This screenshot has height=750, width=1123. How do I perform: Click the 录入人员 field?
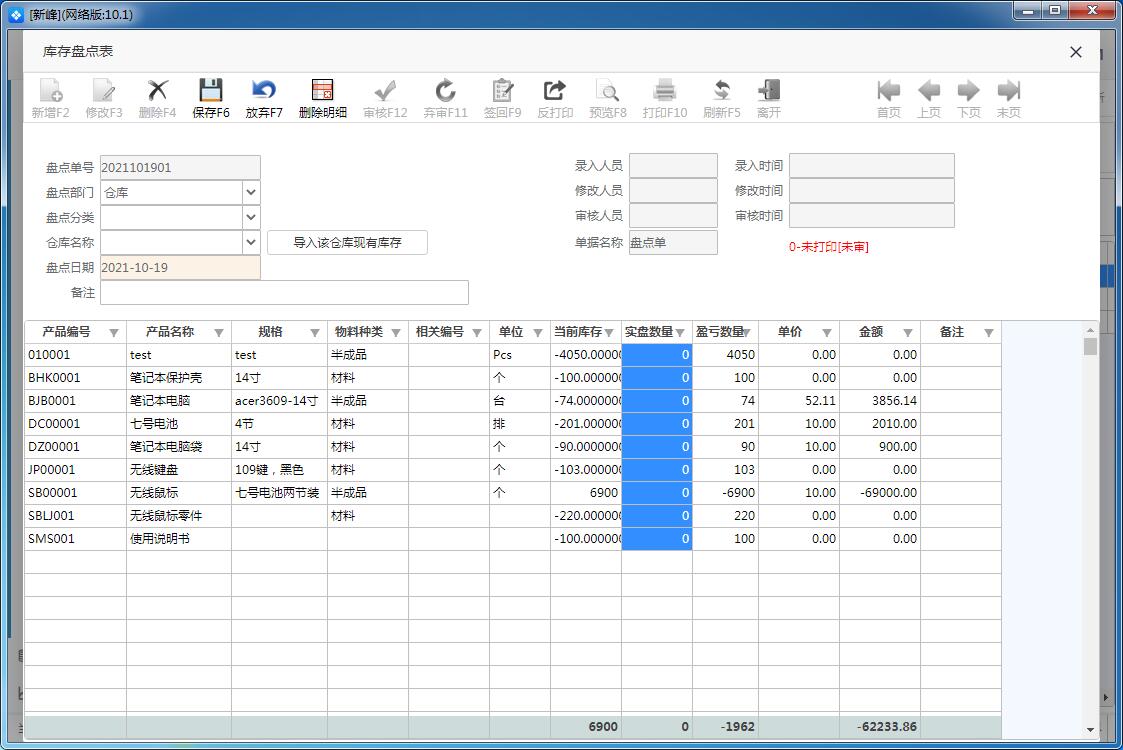point(673,165)
